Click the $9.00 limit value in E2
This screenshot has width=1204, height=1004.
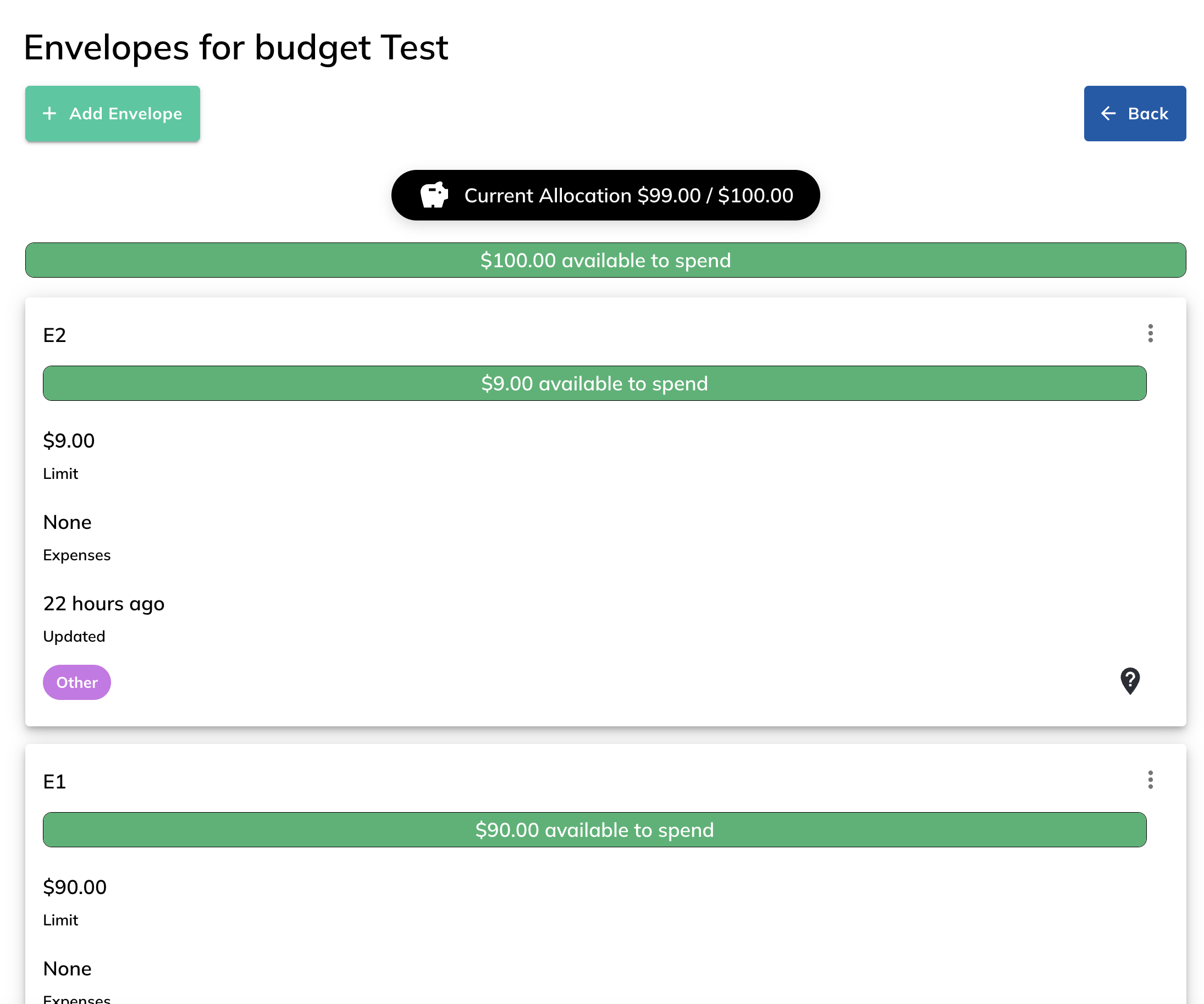tap(69, 441)
